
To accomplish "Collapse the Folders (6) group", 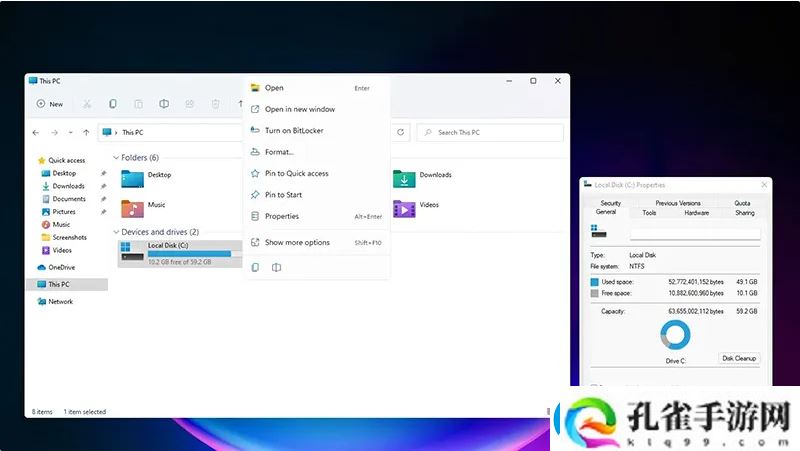I will pos(116,158).
